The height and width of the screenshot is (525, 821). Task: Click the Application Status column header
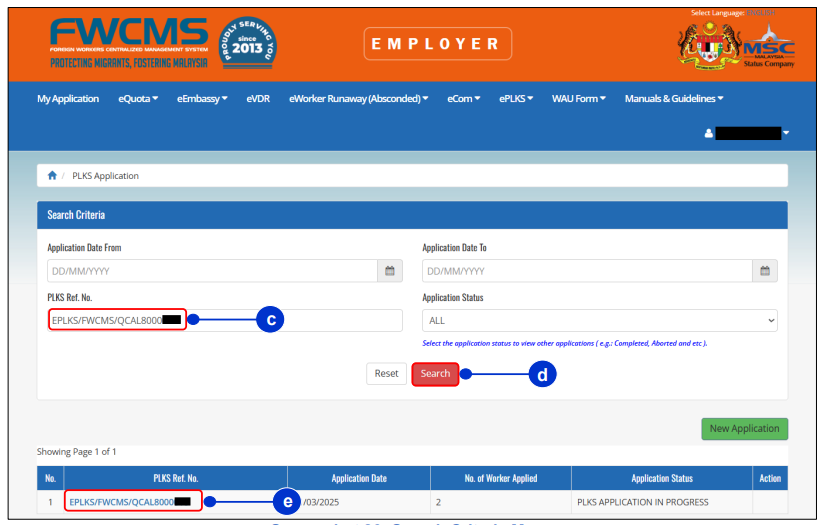point(662,478)
